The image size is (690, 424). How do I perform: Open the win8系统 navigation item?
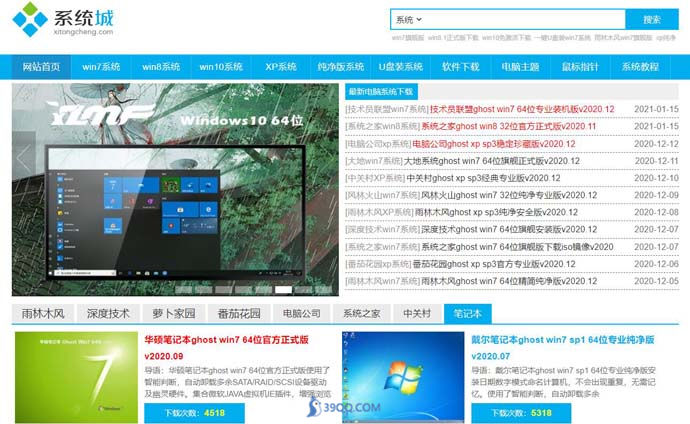[161, 67]
